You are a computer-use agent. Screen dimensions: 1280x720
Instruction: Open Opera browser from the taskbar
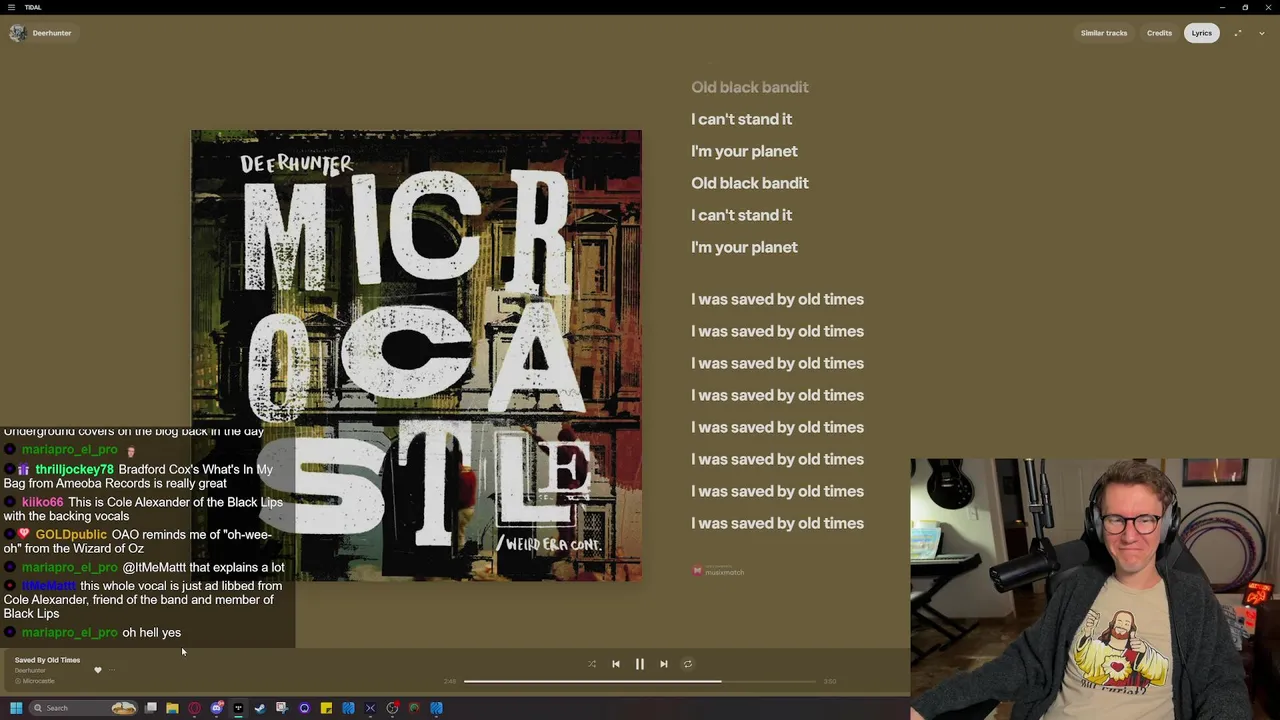tap(194, 708)
